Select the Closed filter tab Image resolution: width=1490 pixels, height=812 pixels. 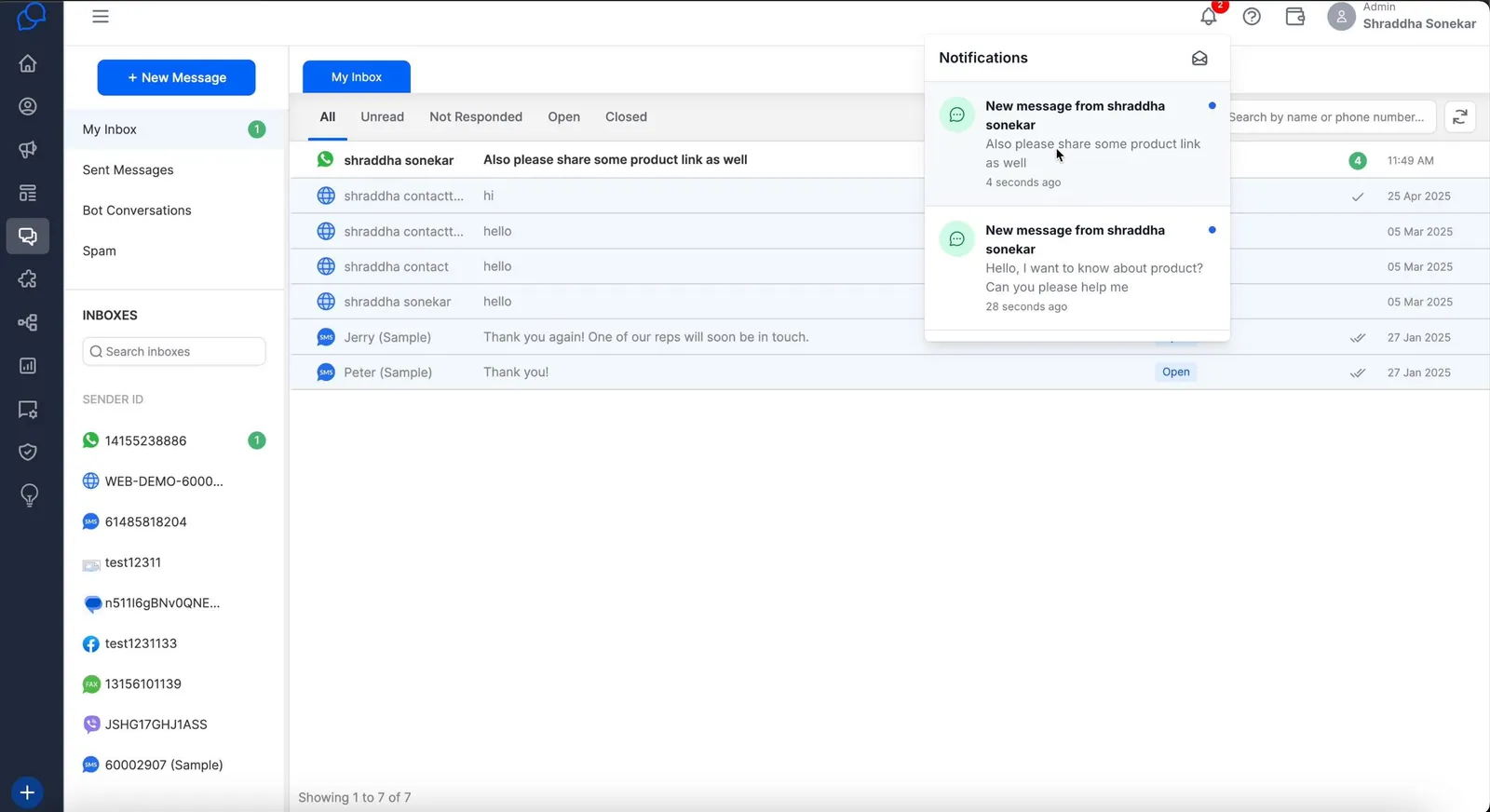click(x=626, y=117)
